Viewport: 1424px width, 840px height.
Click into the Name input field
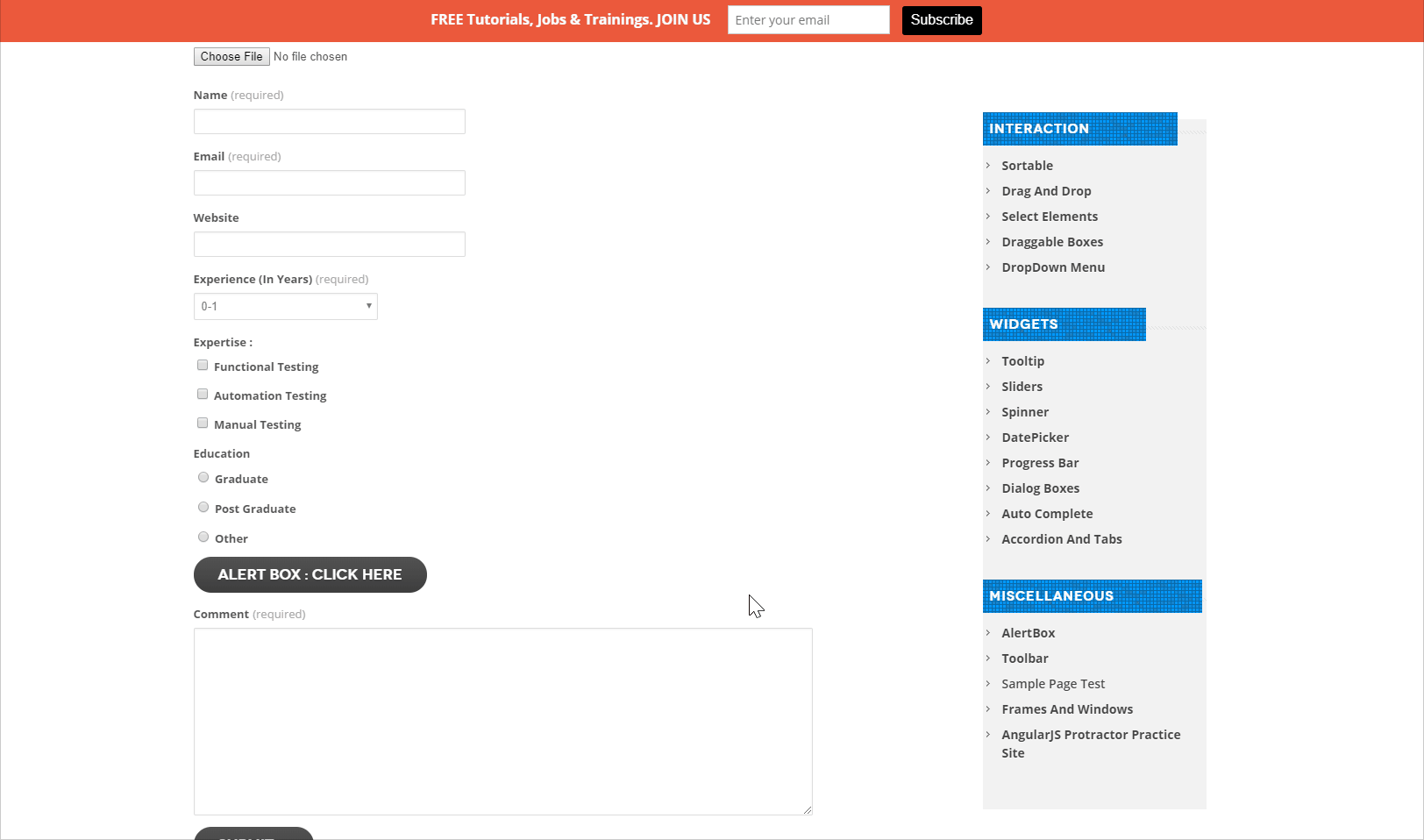330,122
